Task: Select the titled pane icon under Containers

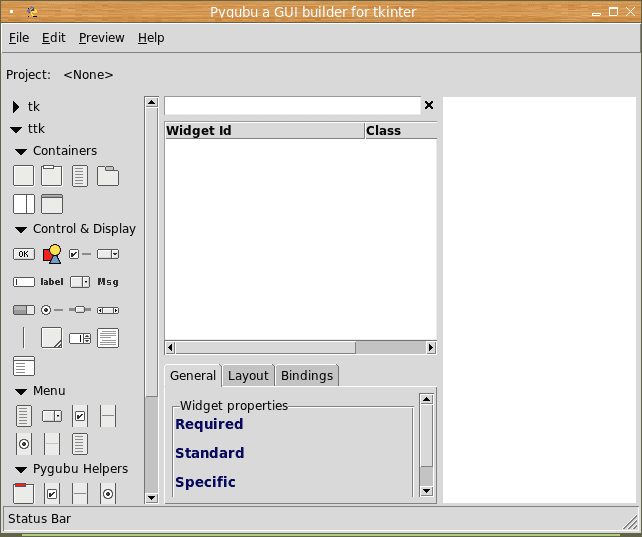Action: coord(52,204)
